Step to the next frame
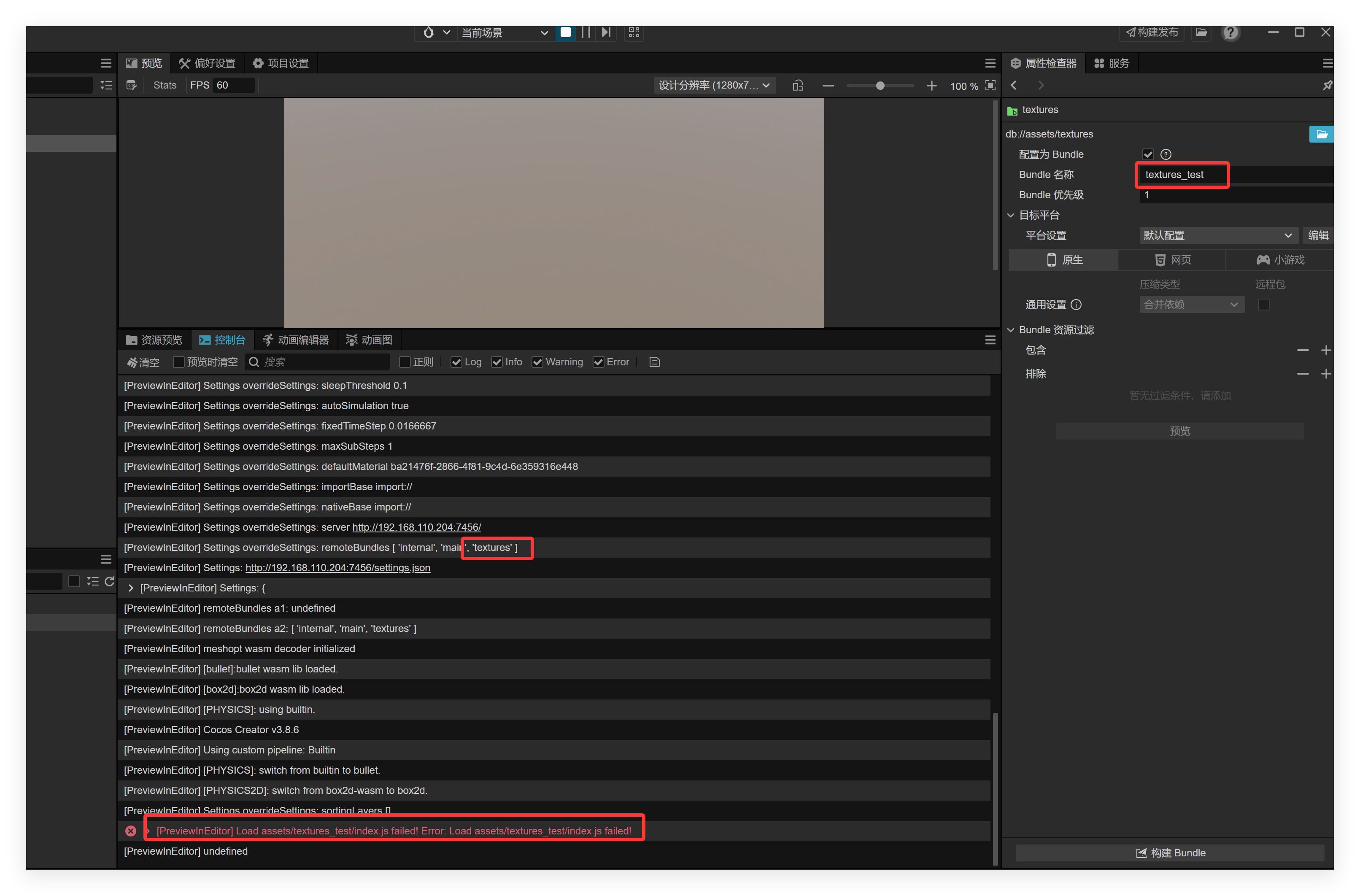The image size is (1360, 896). 606,32
